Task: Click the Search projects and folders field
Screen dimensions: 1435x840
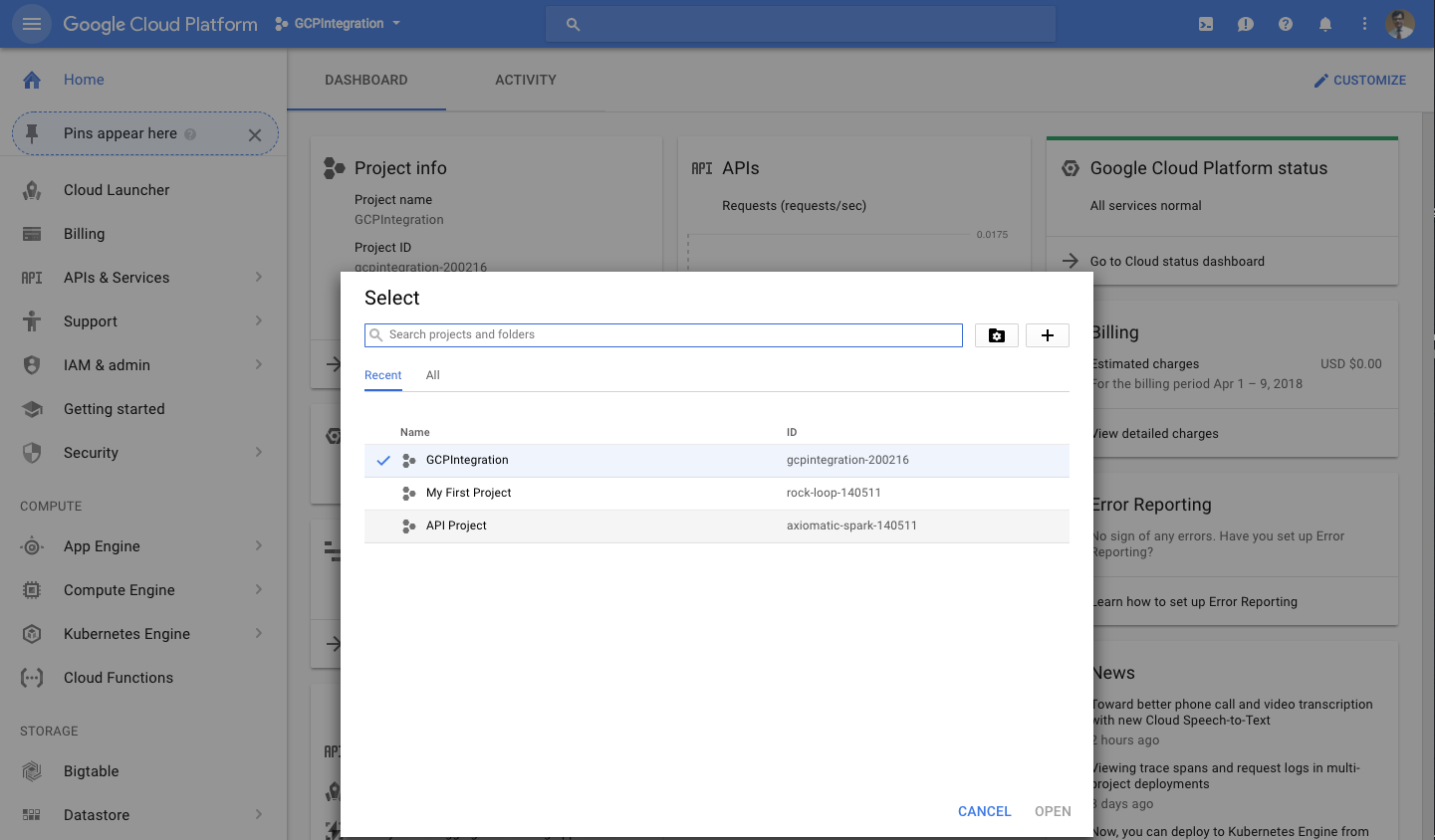Action: pos(663,335)
